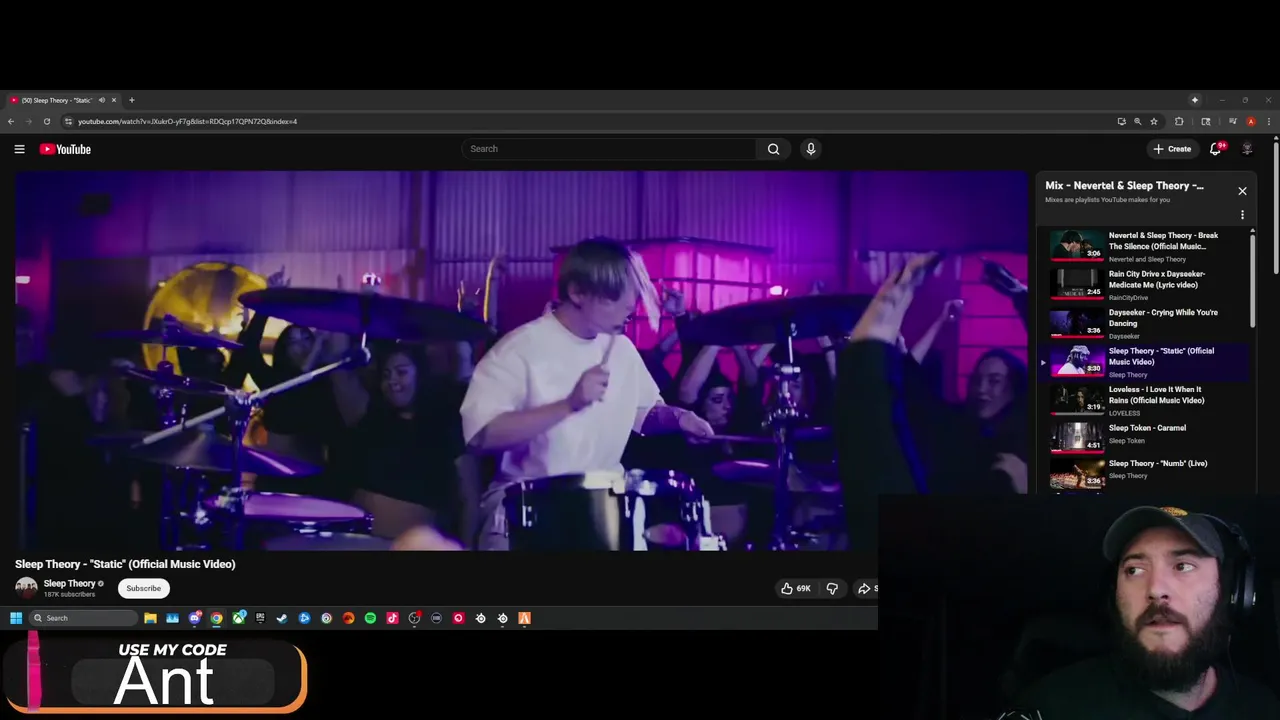Mute the tab via the speaker icon

coord(102,100)
